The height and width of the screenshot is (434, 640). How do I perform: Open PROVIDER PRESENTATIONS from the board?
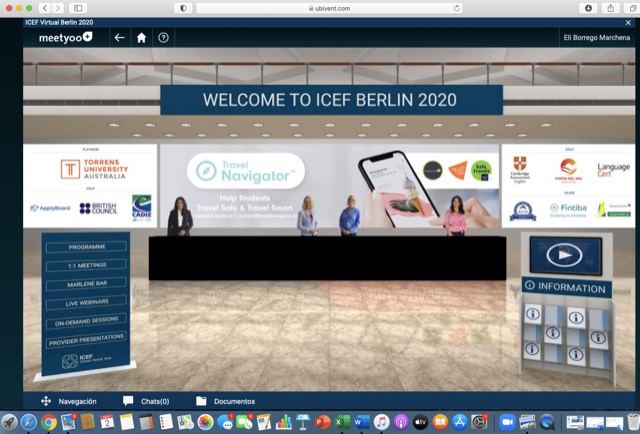pyautogui.click(x=87, y=340)
